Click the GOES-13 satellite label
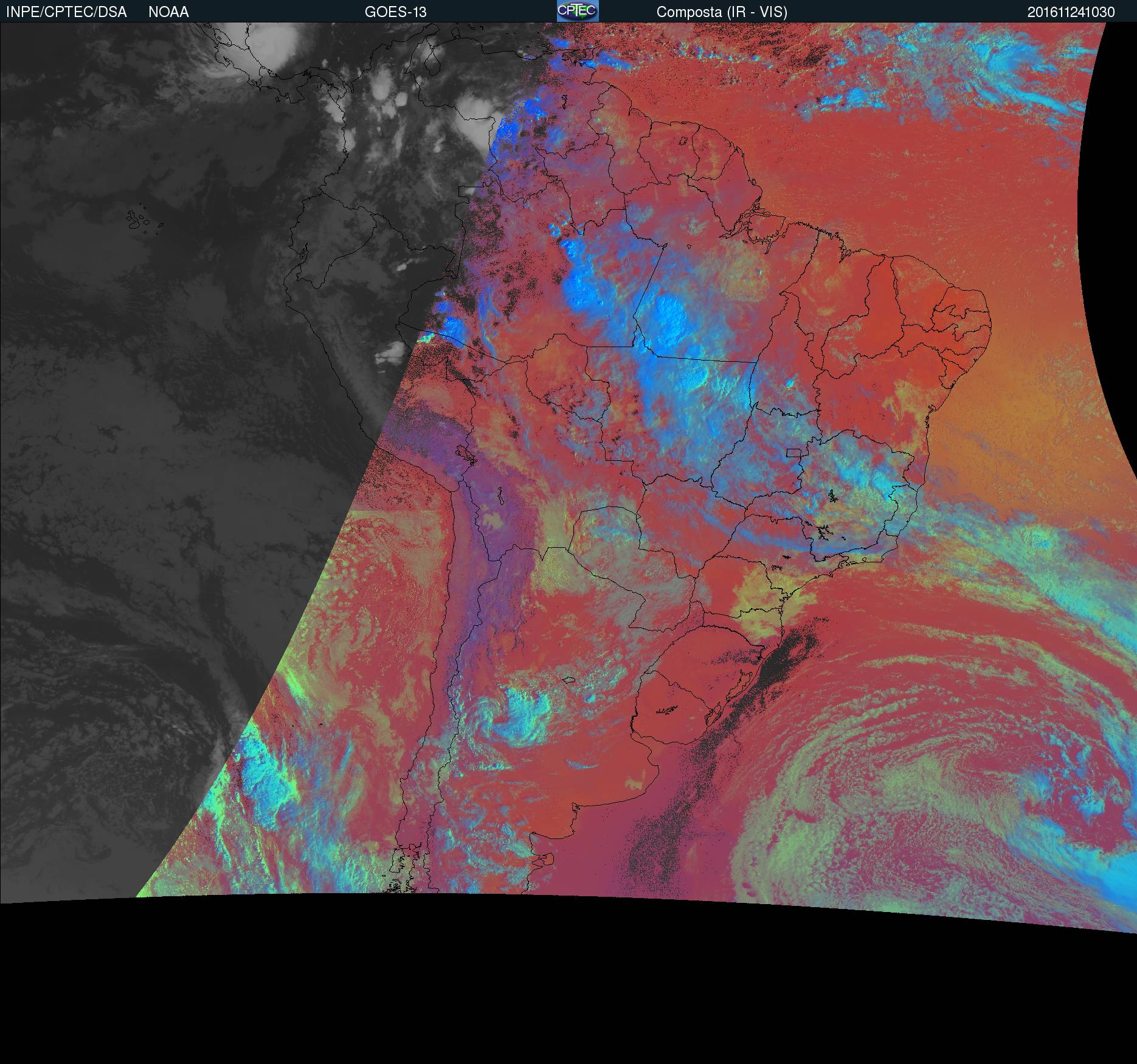 pos(395,12)
